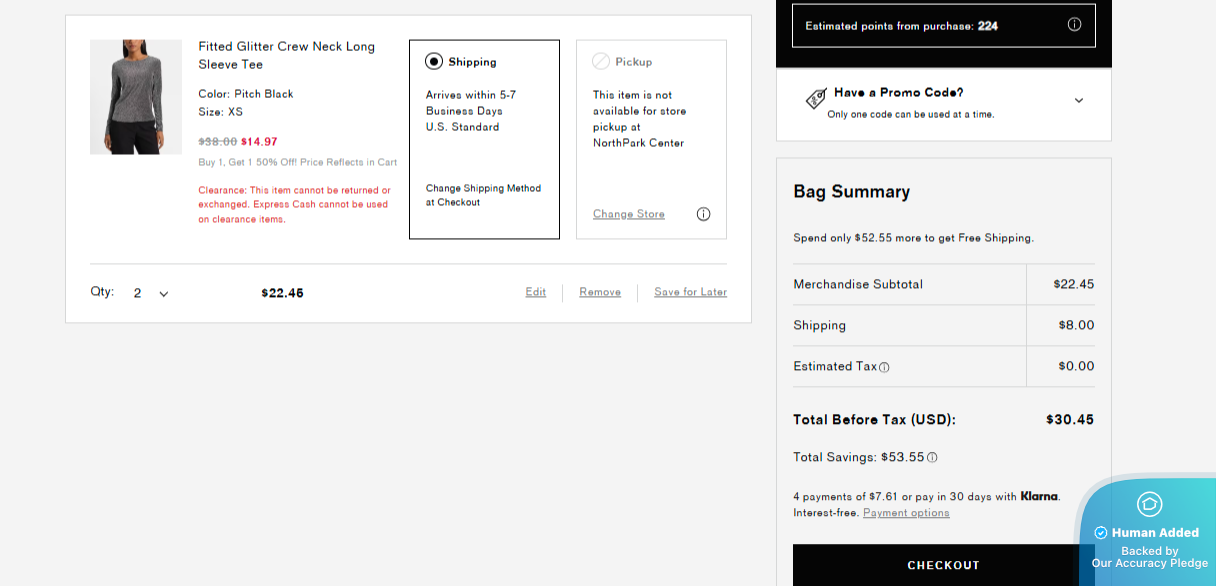Save the item for later

[690, 292]
